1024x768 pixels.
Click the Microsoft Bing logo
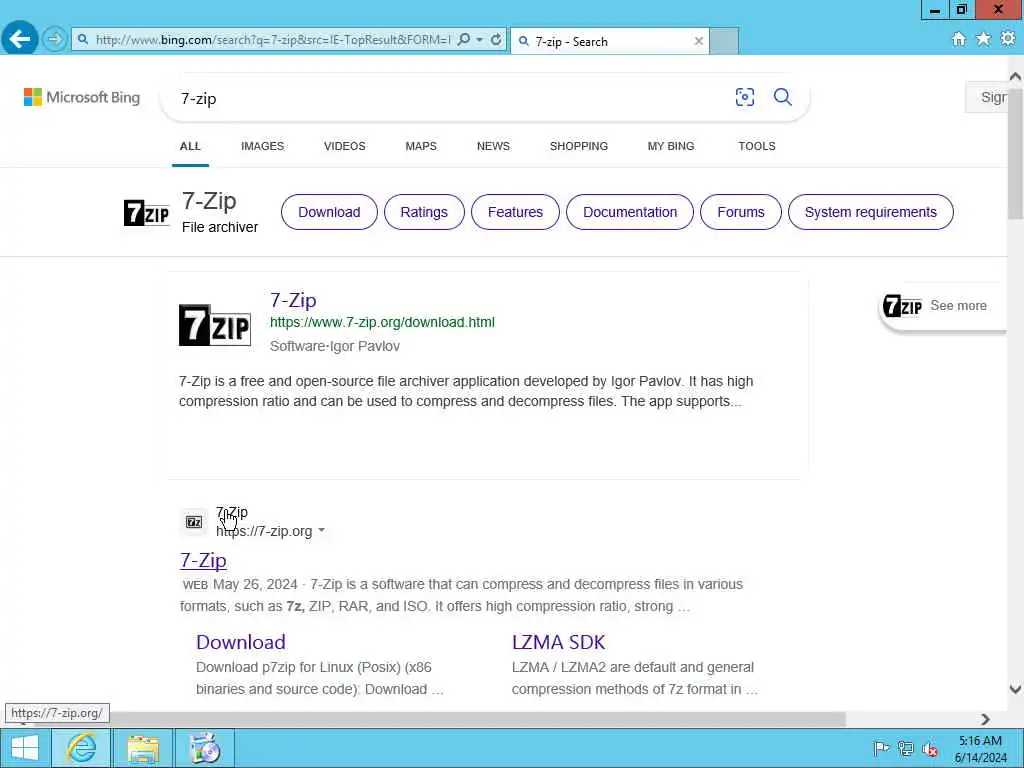82,97
